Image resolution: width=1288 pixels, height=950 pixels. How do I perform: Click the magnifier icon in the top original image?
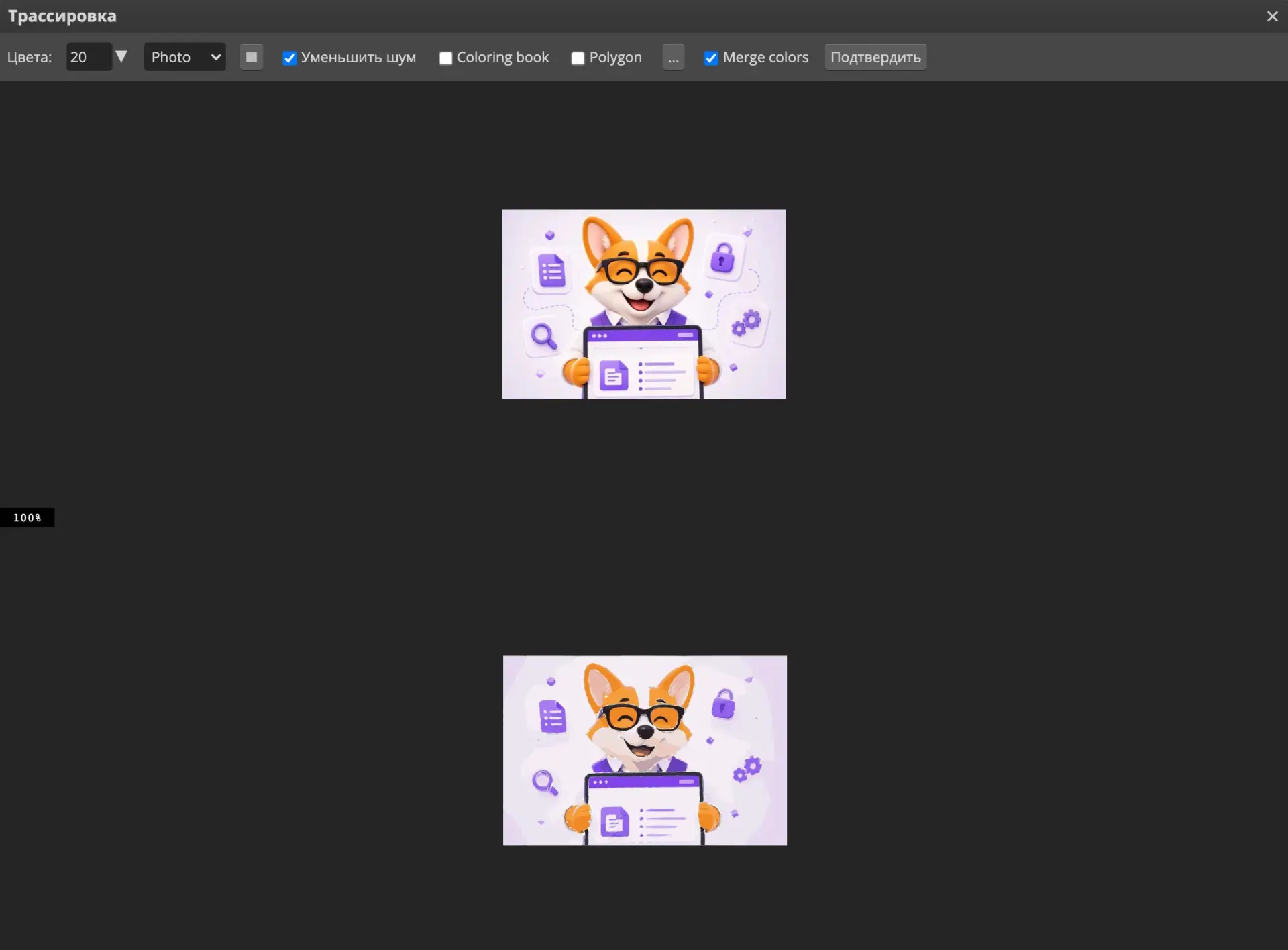(x=544, y=336)
